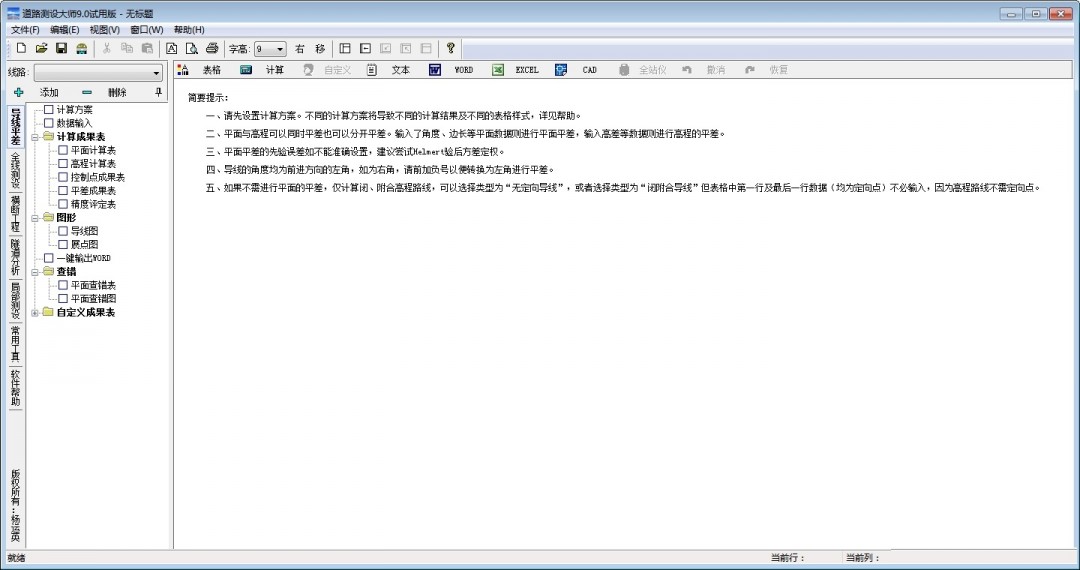1080x570 pixels.
Task: Click the 计算 button
Action: click(x=264, y=70)
